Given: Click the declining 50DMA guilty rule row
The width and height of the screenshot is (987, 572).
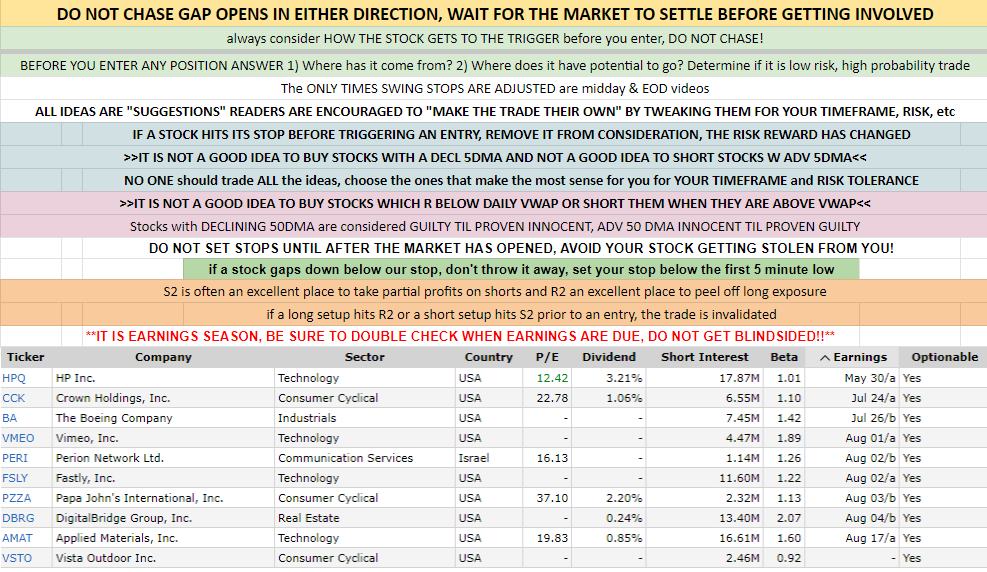Looking at the screenshot, I should pos(494,227).
